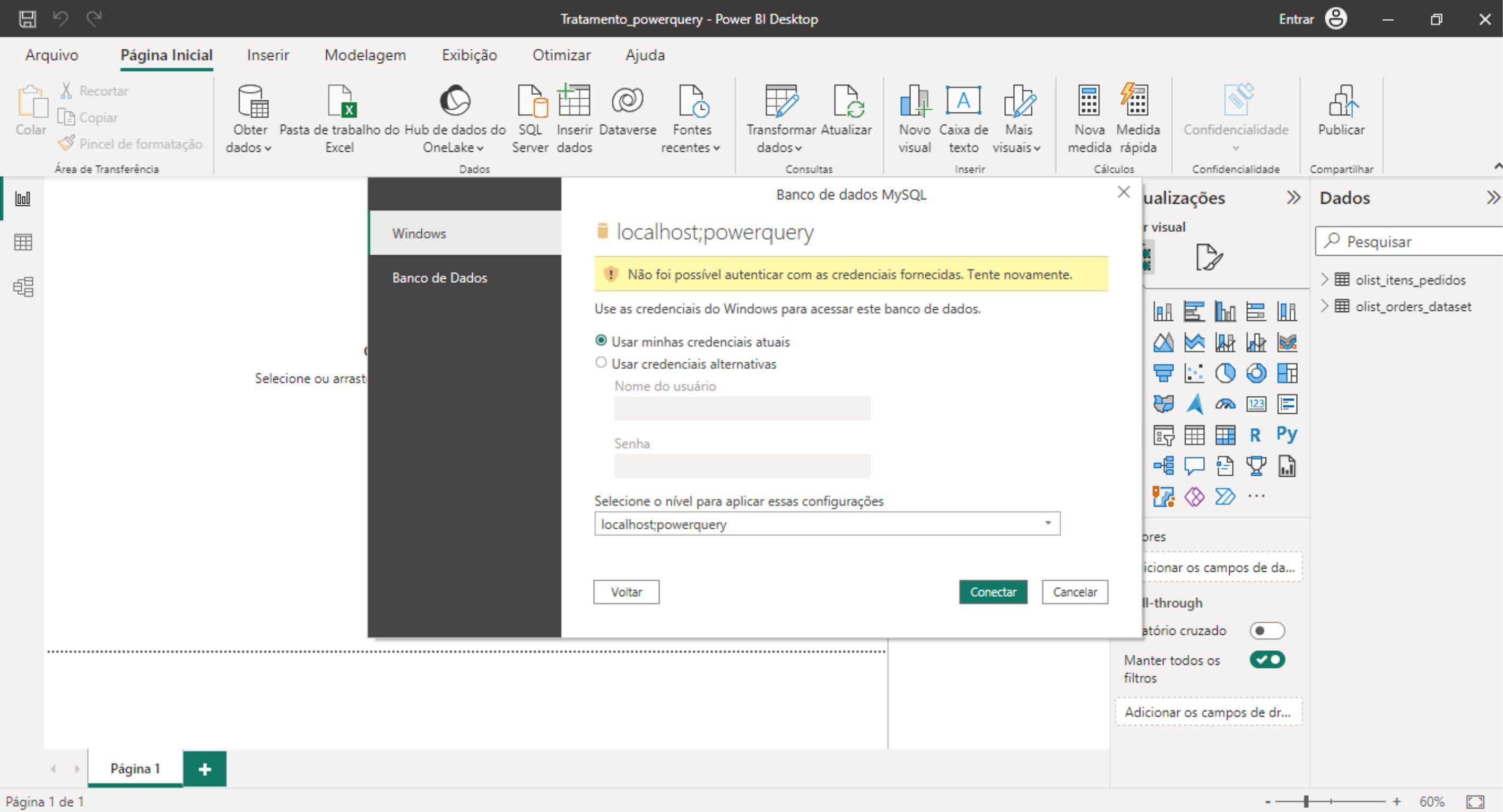1503x812 pixels.
Task: Click Transformar dados icon
Action: pos(781,100)
